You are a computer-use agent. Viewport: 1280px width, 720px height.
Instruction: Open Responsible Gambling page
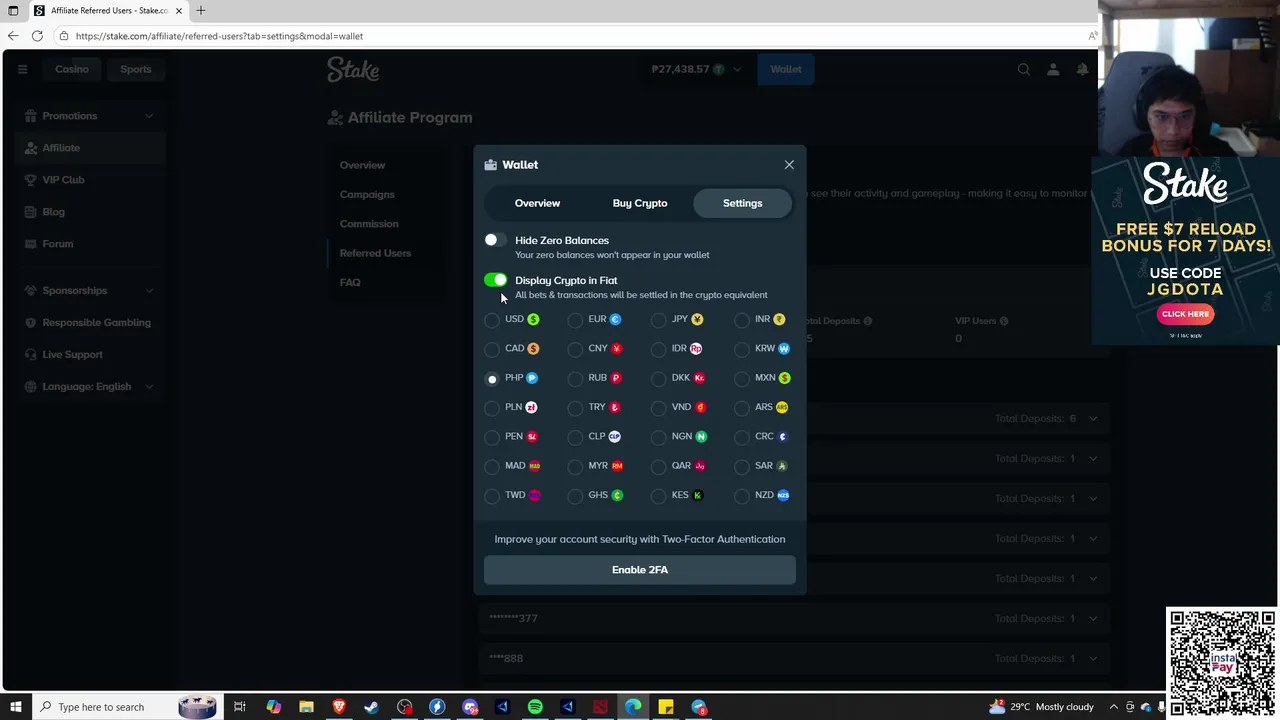tap(90, 323)
